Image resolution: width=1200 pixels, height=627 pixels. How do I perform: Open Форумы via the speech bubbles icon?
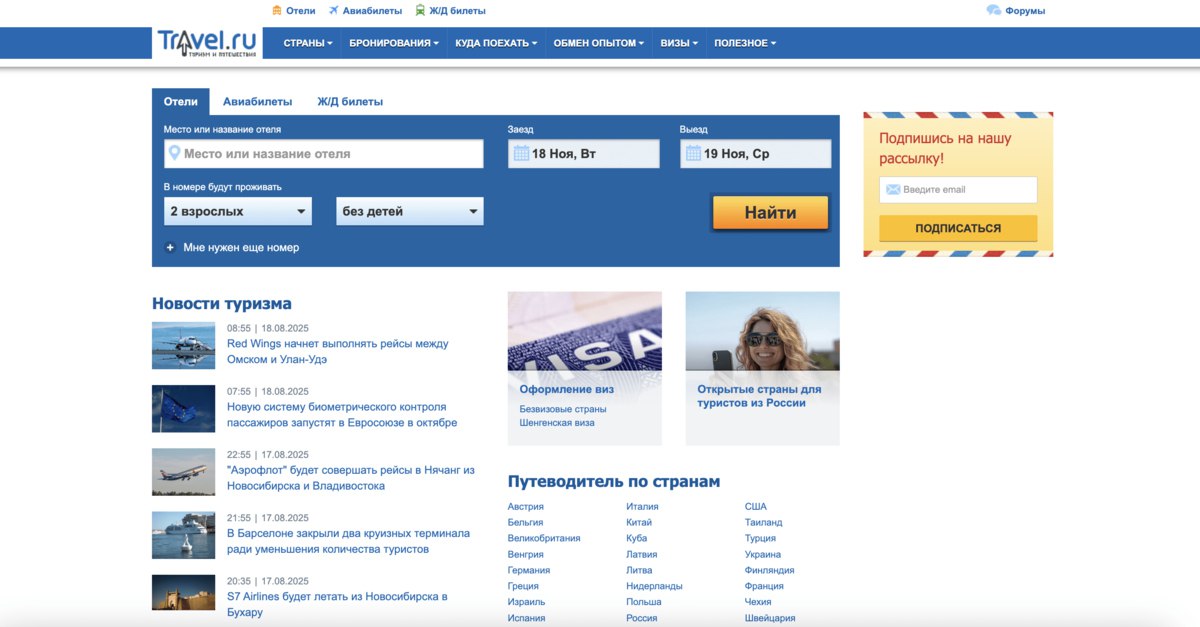992,10
